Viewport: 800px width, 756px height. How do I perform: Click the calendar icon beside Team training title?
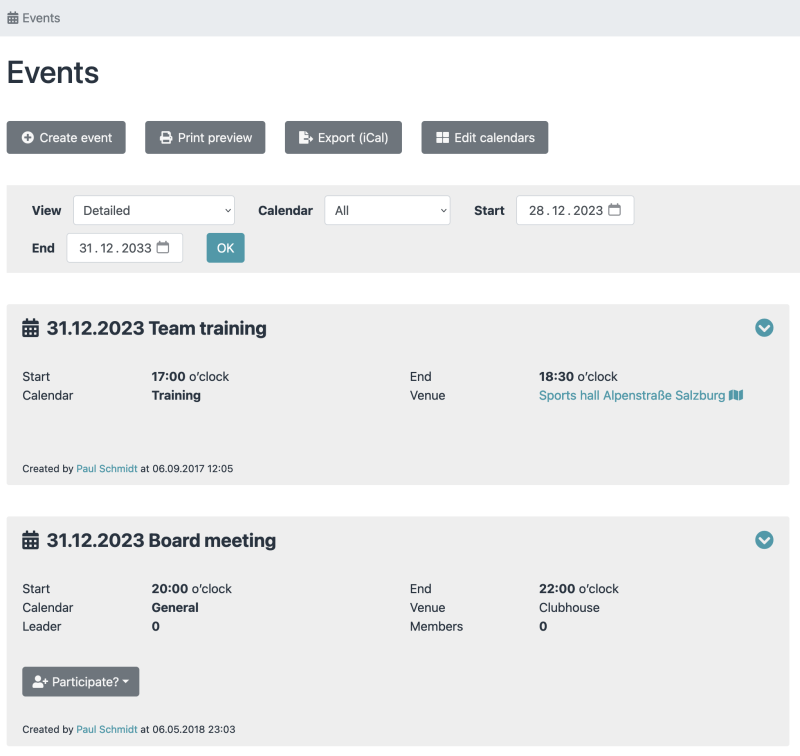pos(30,328)
